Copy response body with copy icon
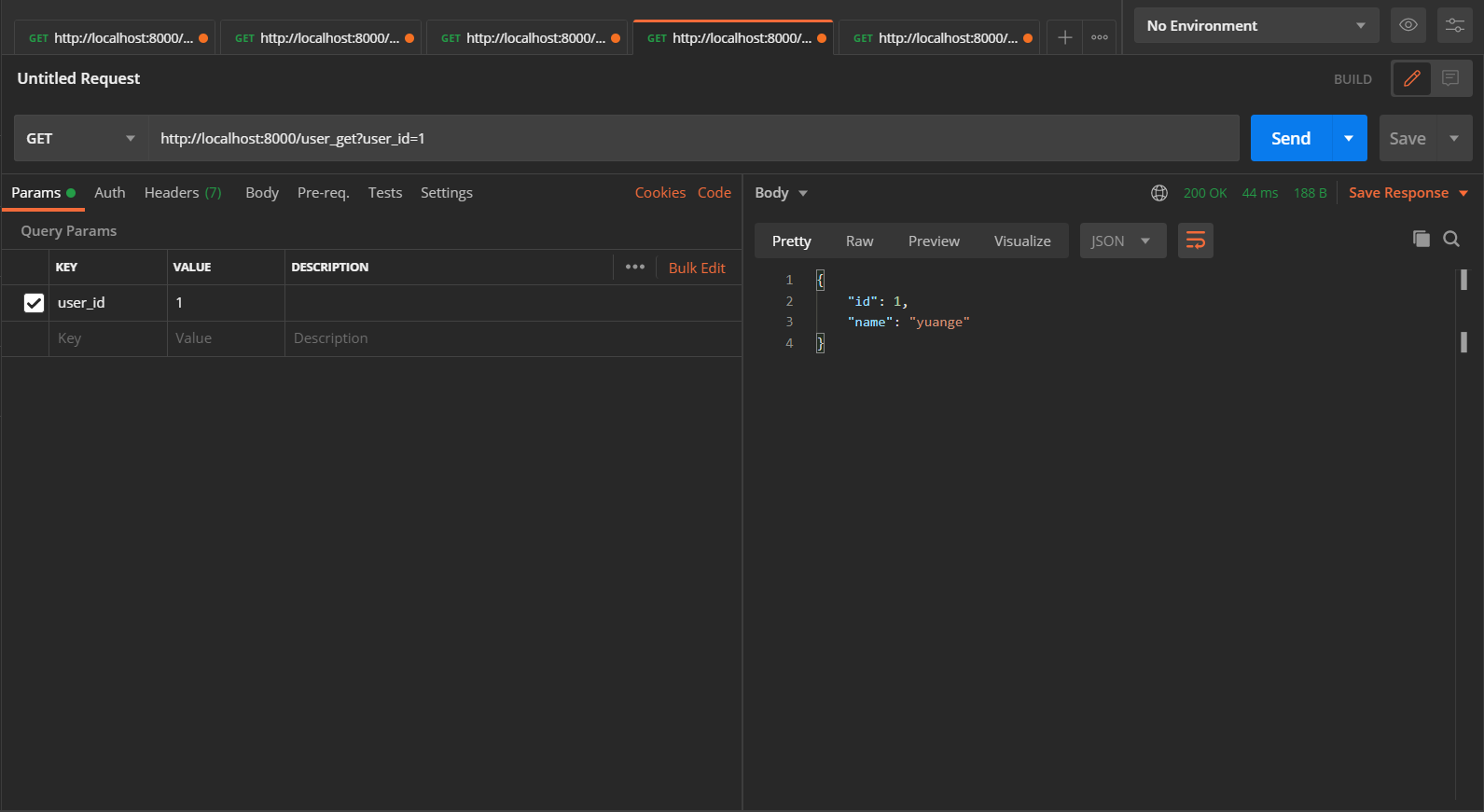 [1422, 239]
